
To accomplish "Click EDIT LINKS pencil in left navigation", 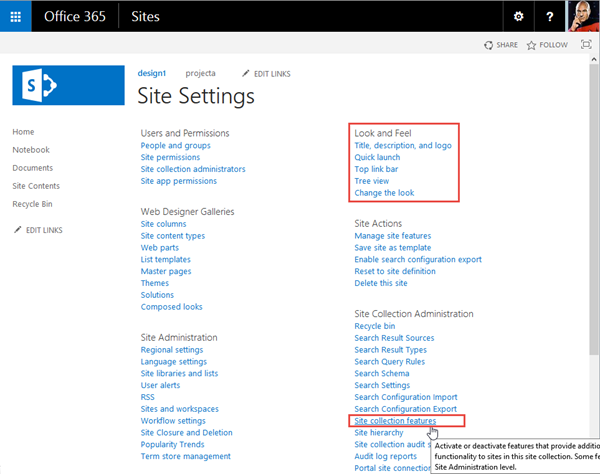I will (39, 231).
